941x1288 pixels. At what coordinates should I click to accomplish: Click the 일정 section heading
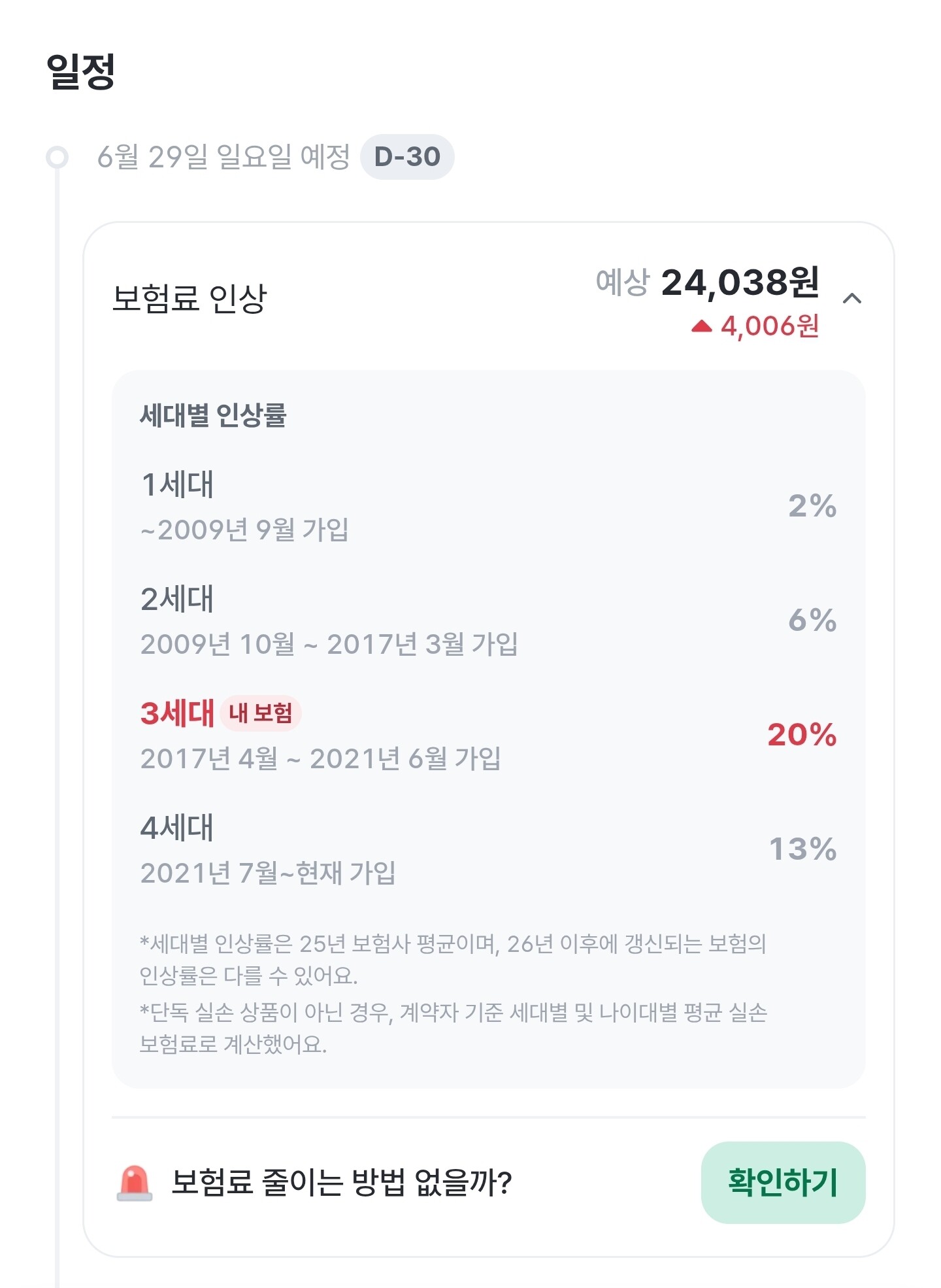click(x=81, y=71)
